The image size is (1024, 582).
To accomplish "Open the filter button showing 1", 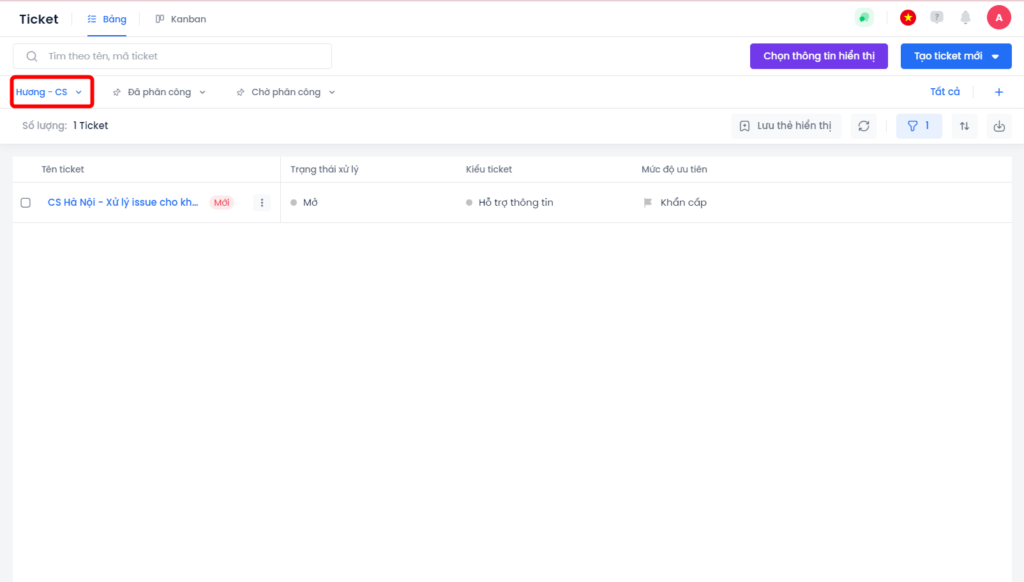I will pyautogui.click(x=919, y=126).
